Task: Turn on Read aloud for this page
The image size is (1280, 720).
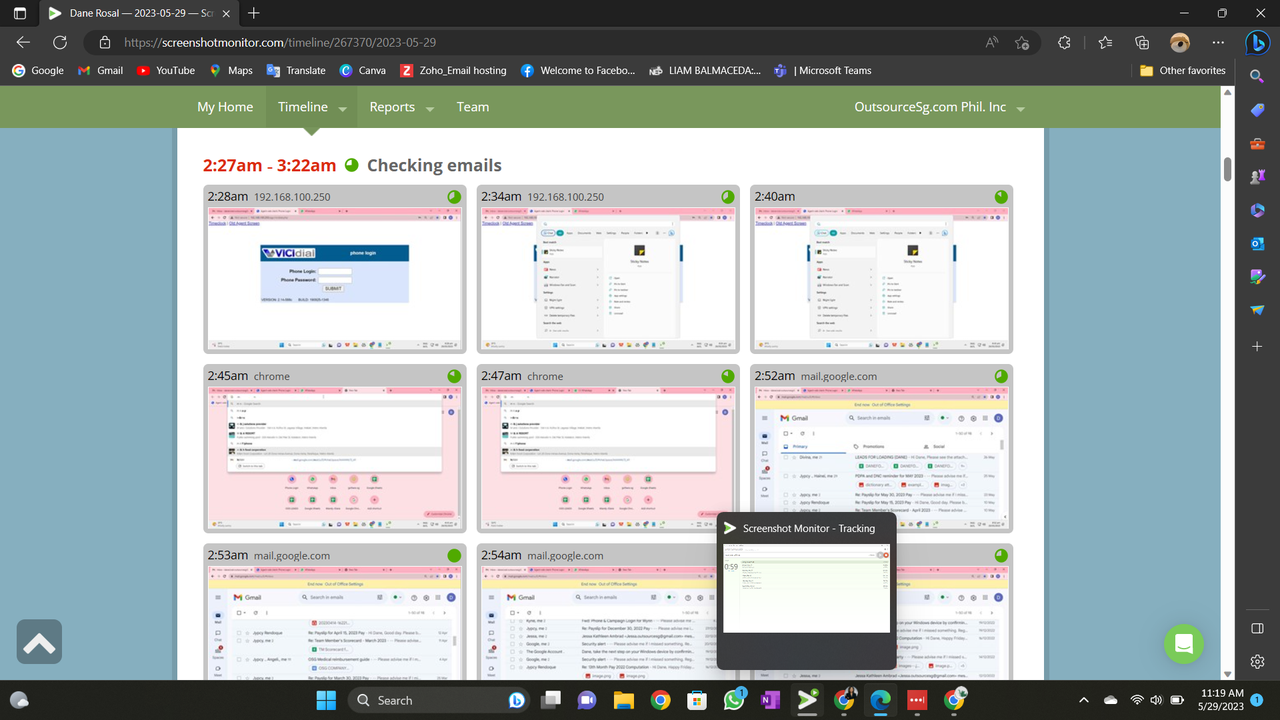Action: click(992, 43)
